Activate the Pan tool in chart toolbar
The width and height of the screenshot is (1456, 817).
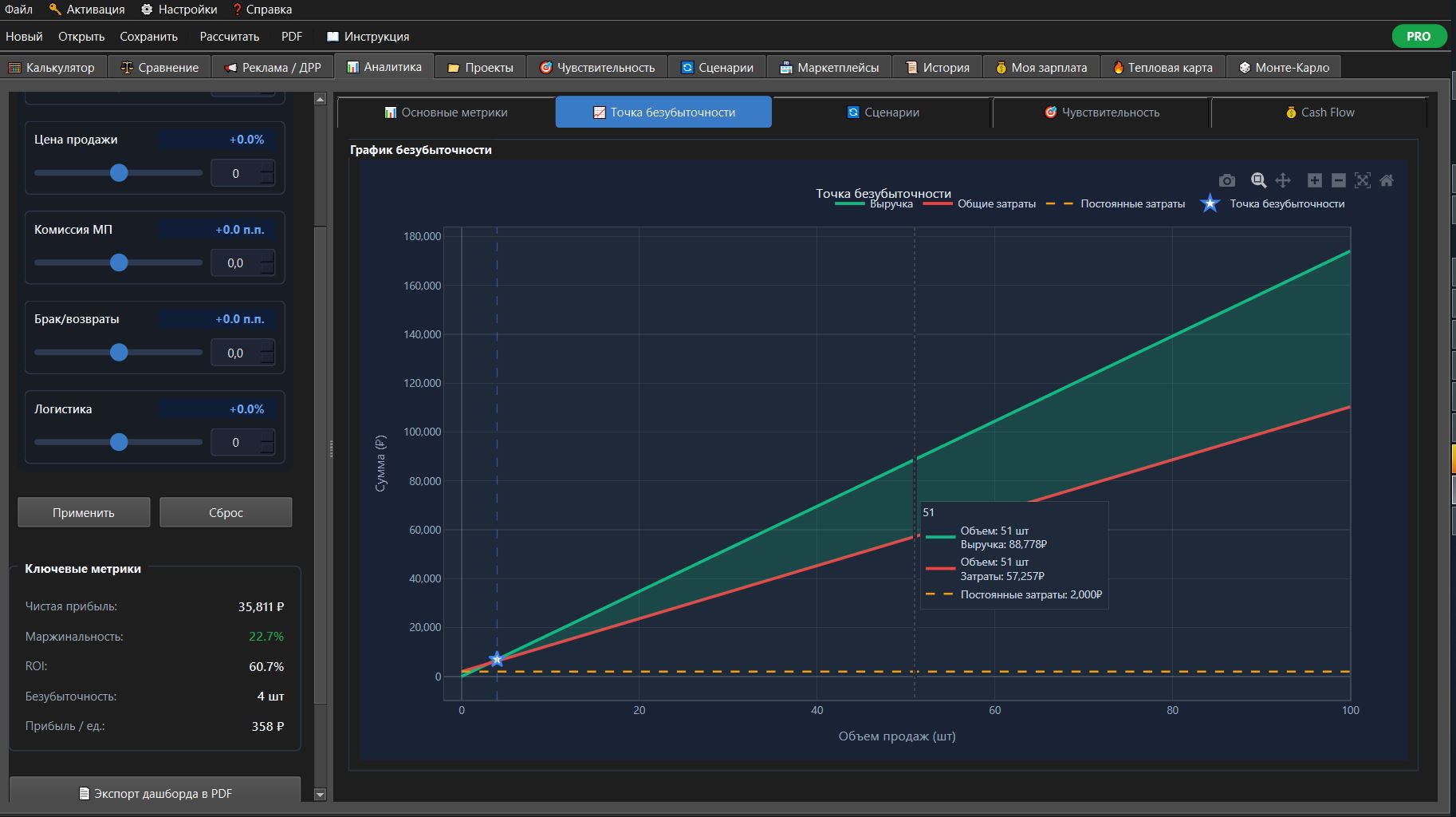point(1283,180)
